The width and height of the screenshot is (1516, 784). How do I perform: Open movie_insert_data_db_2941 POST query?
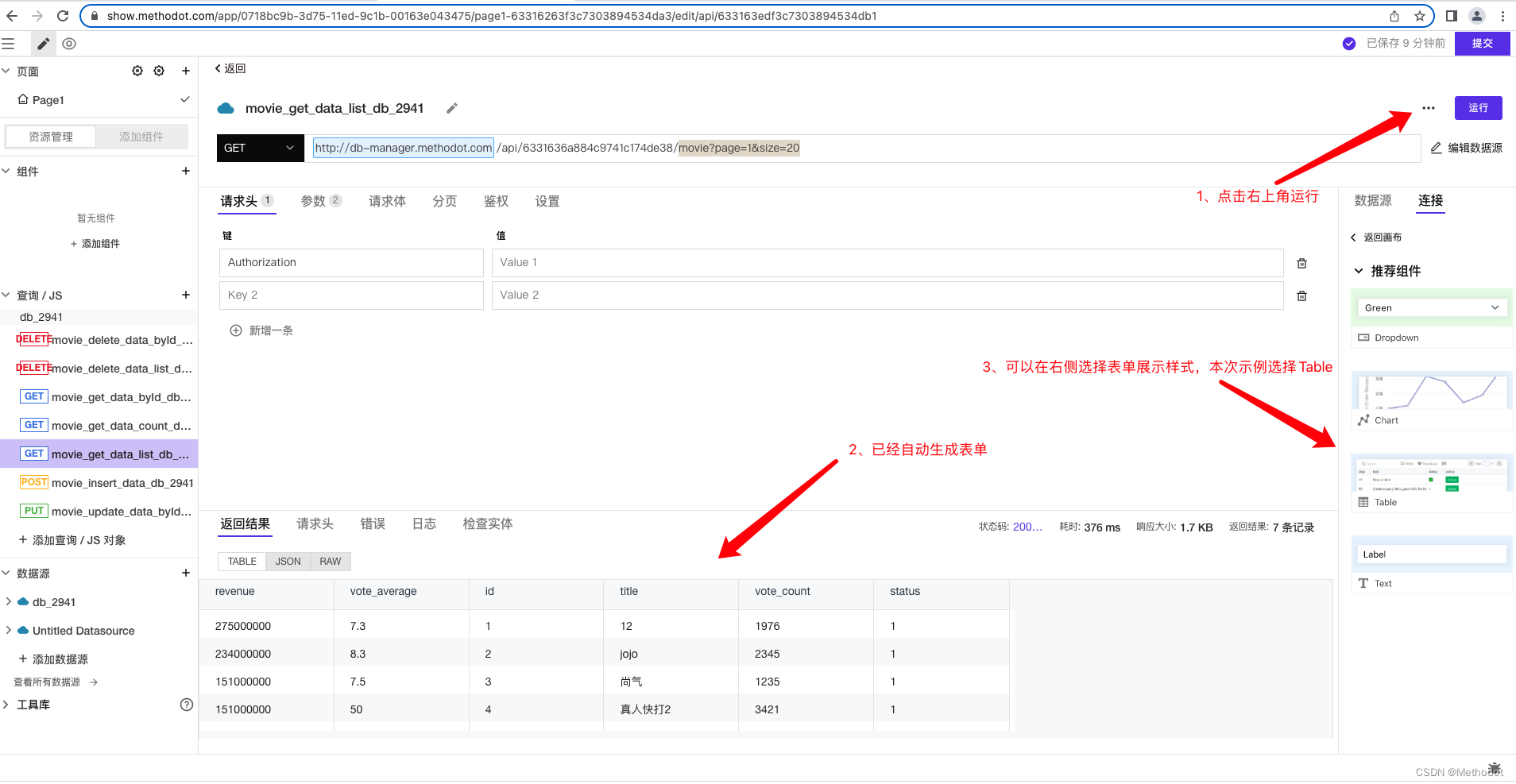point(106,483)
